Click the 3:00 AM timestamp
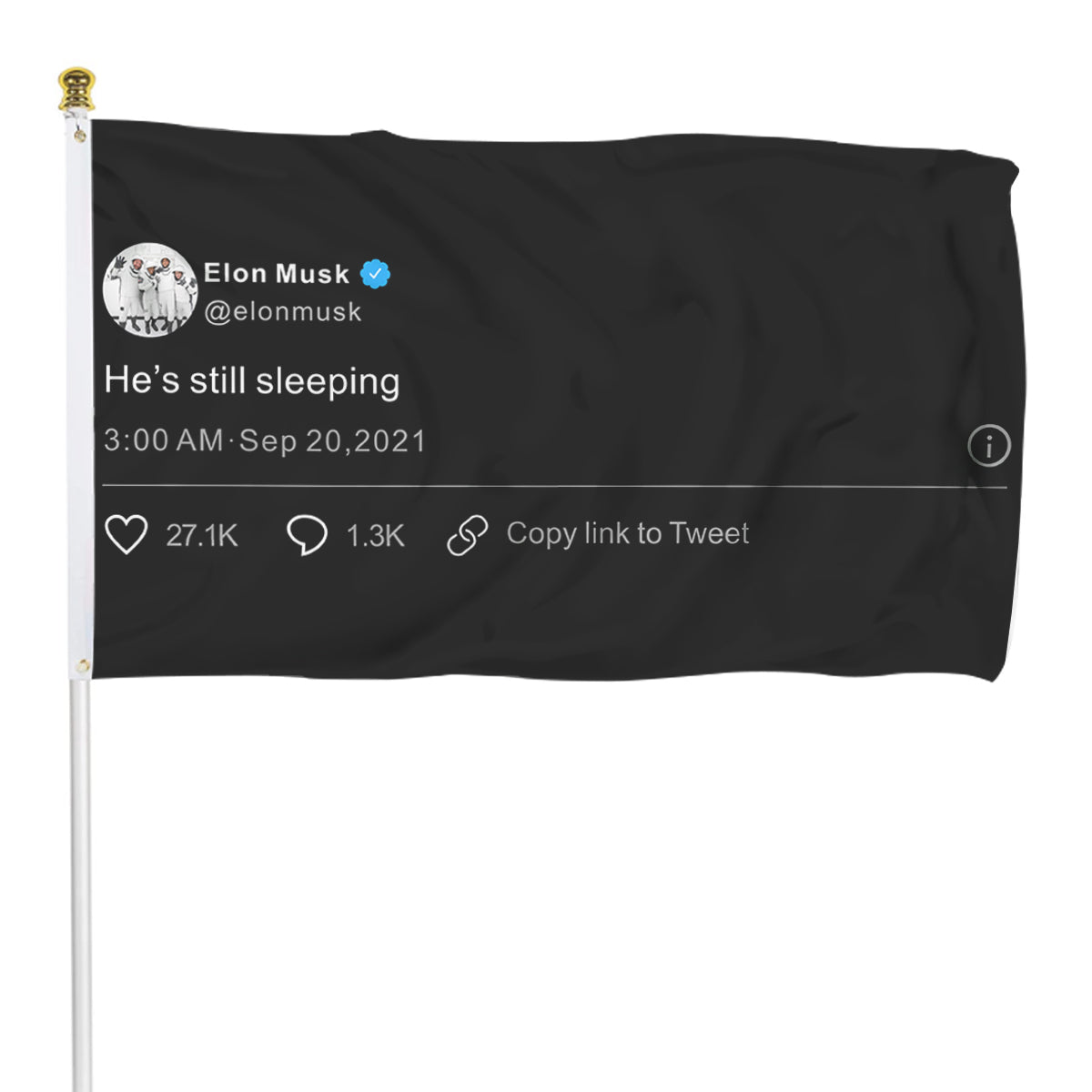The image size is (1092, 1092). coord(164,441)
